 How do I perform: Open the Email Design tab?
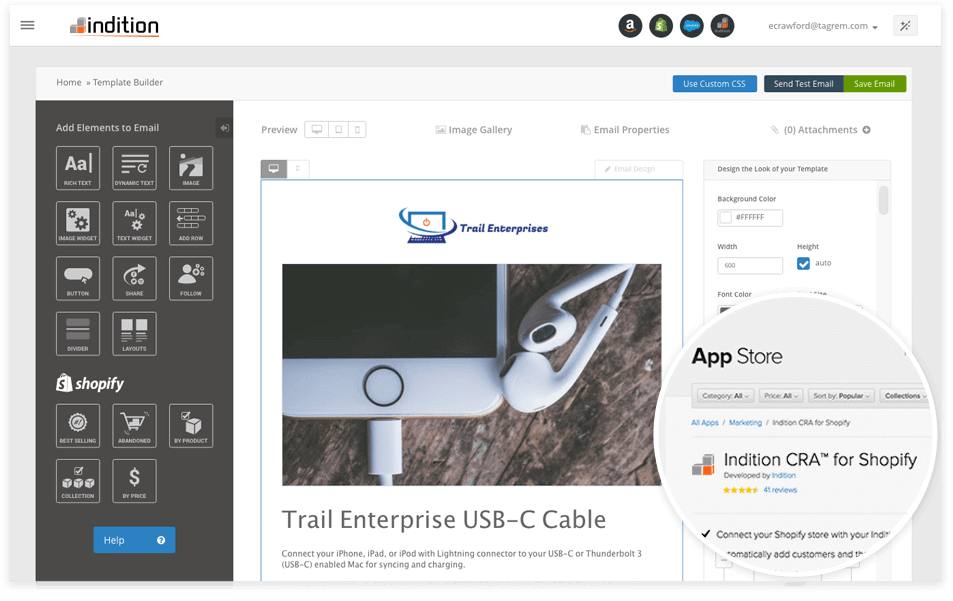click(x=638, y=169)
